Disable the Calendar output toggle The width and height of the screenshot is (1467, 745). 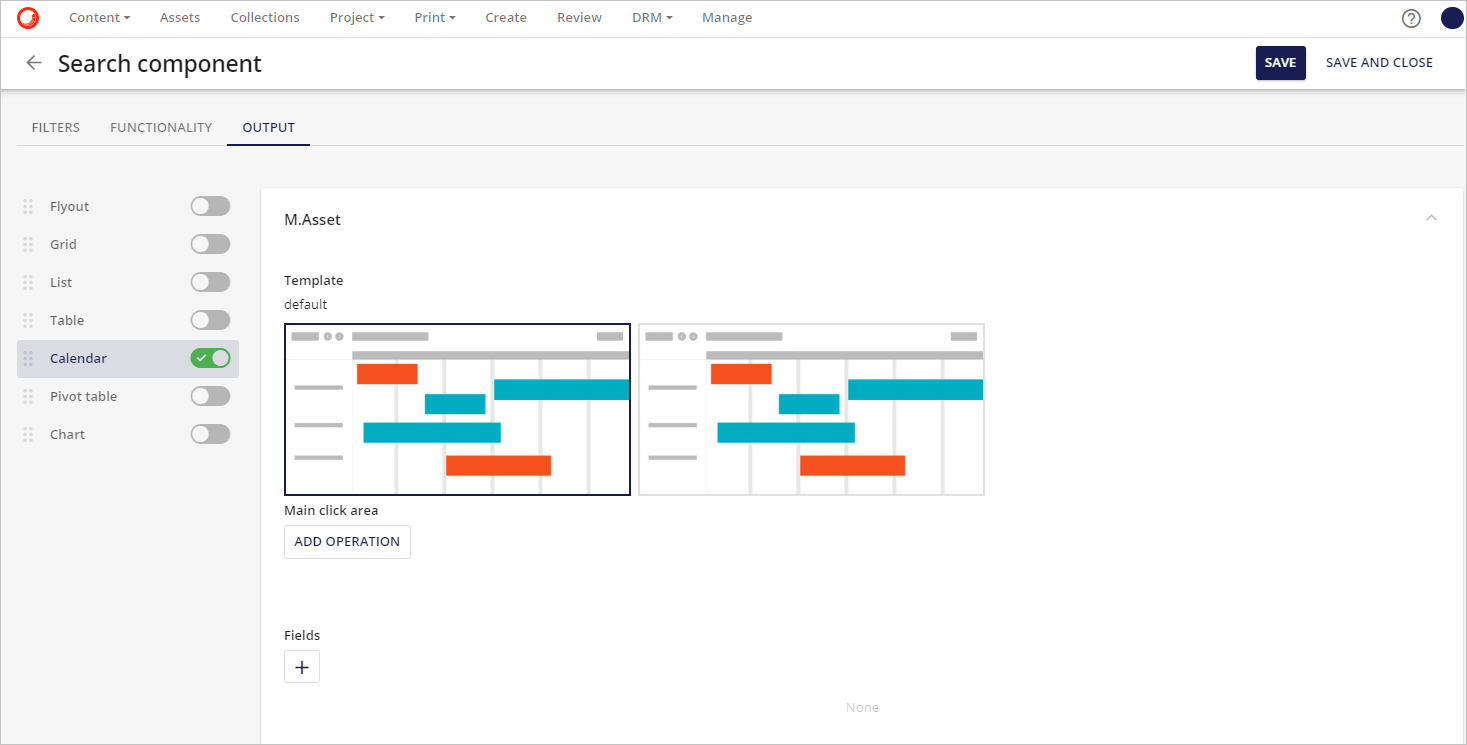click(x=210, y=358)
